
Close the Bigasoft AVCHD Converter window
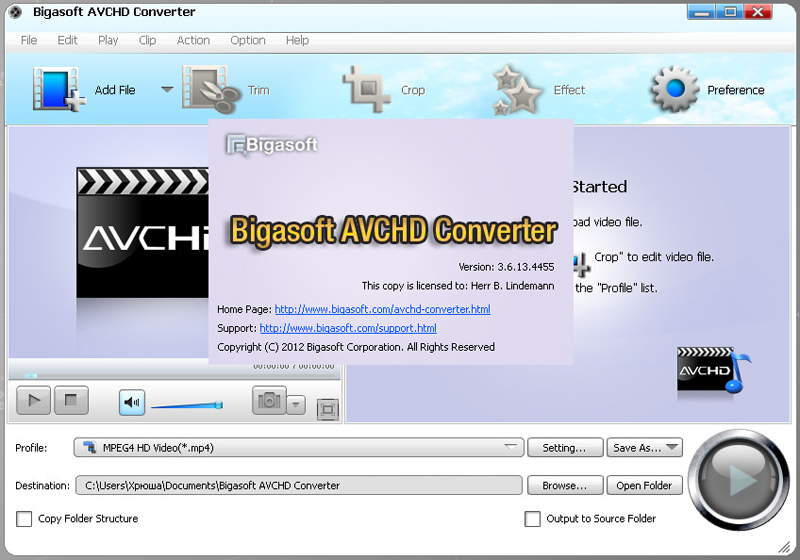point(758,12)
